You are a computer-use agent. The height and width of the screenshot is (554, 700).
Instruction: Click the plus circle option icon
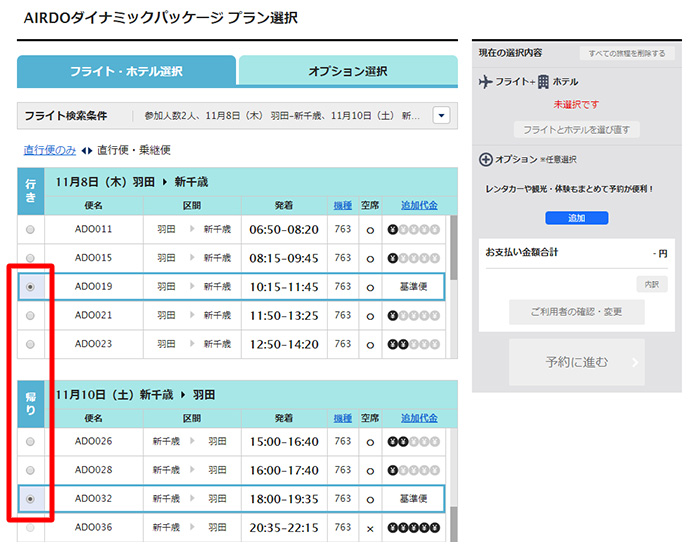click(485, 159)
